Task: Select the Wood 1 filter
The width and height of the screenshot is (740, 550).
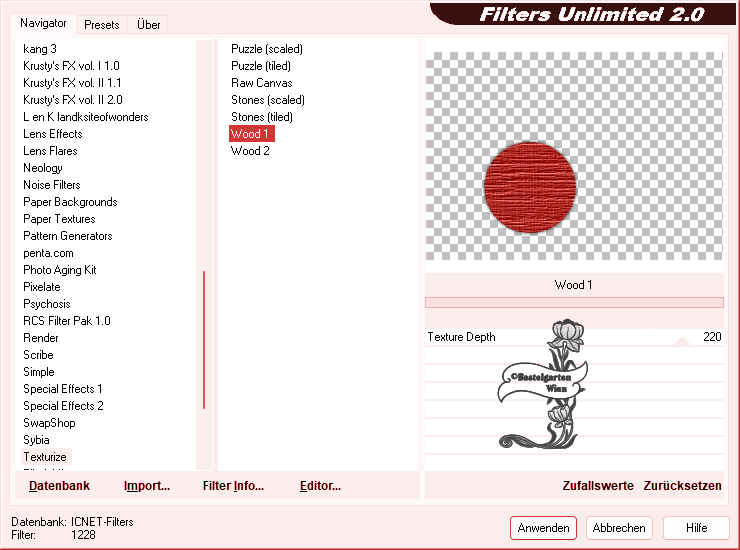Action: click(x=252, y=134)
